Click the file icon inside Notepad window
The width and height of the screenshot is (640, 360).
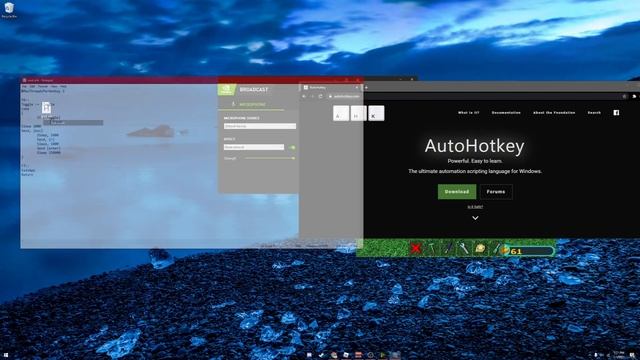tap(47, 107)
